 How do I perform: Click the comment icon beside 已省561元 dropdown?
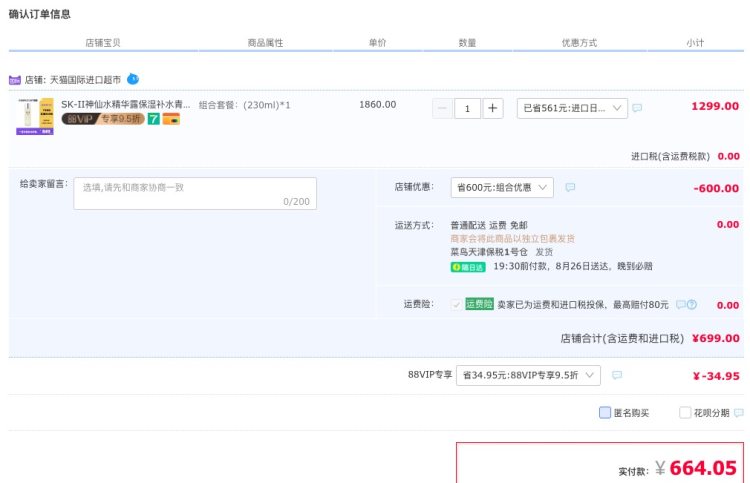coord(637,108)
